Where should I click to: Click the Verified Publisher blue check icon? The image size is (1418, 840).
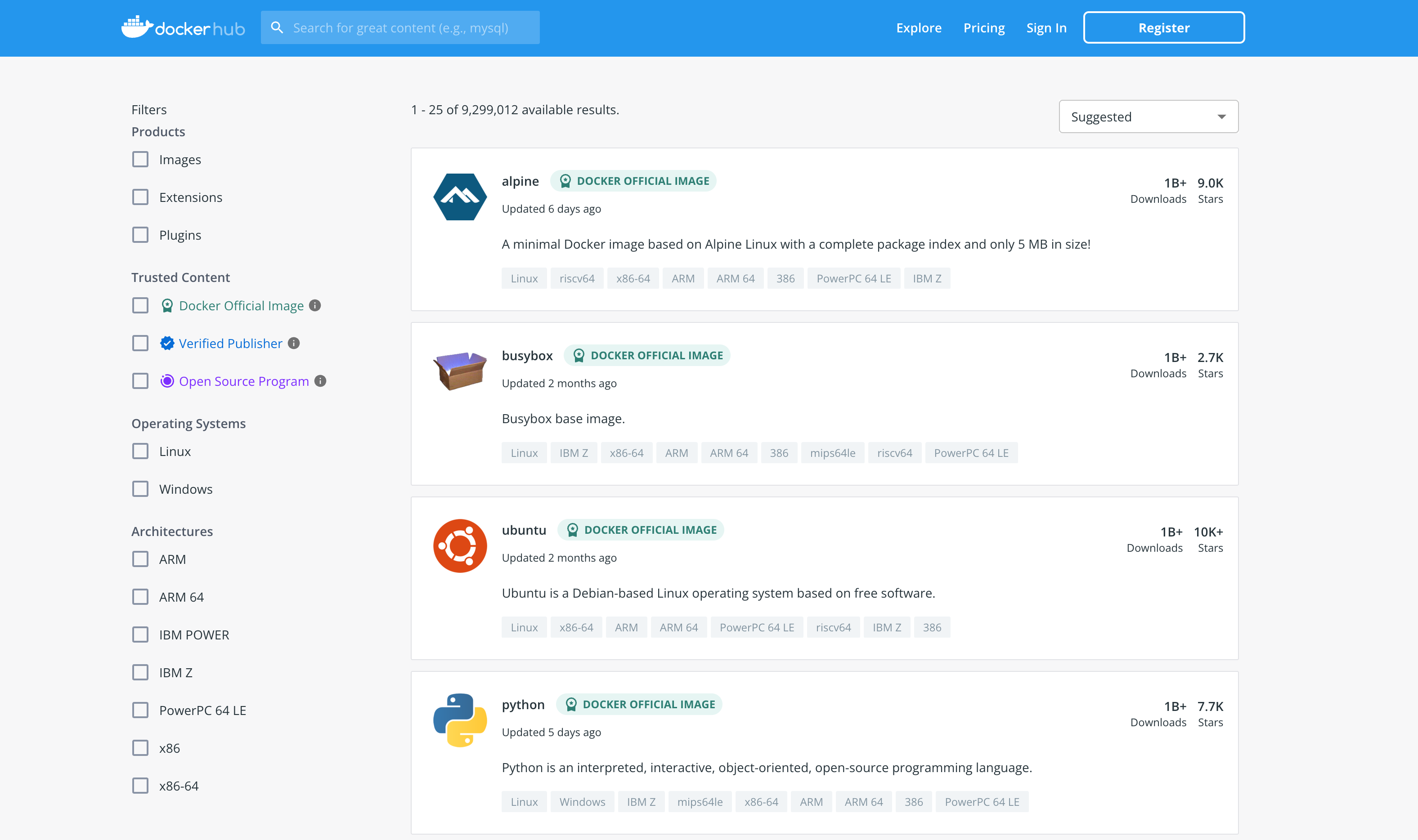[x=167, y=343]
